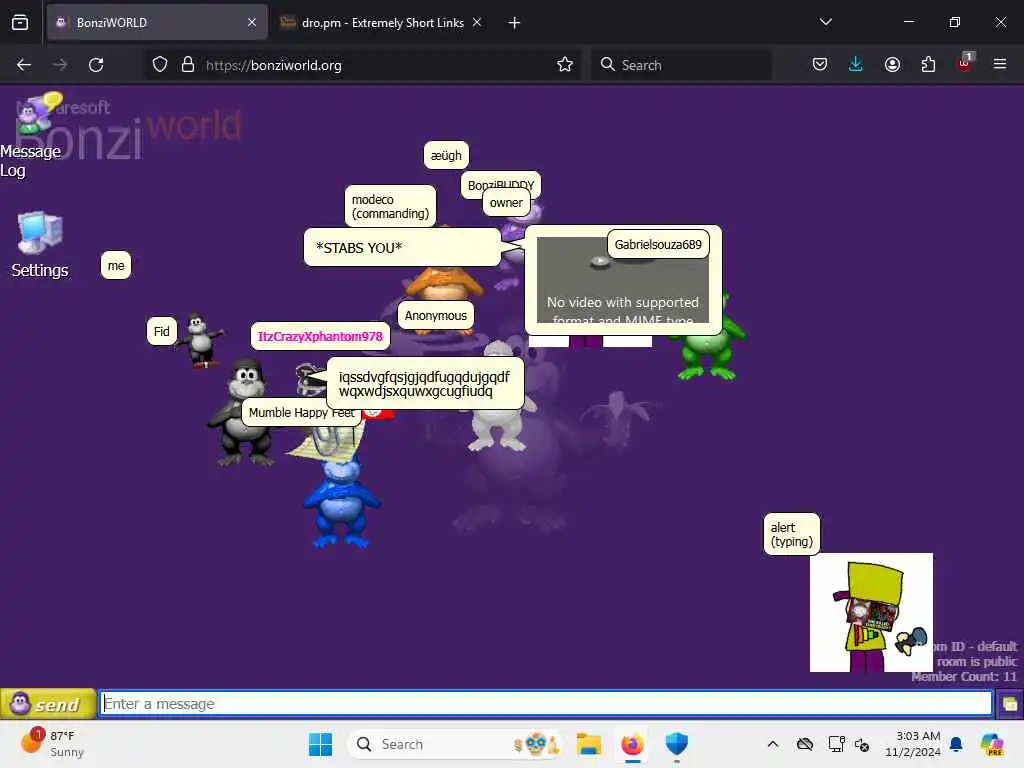Click the alert (typing) name tag

click(x=791, y=534)
